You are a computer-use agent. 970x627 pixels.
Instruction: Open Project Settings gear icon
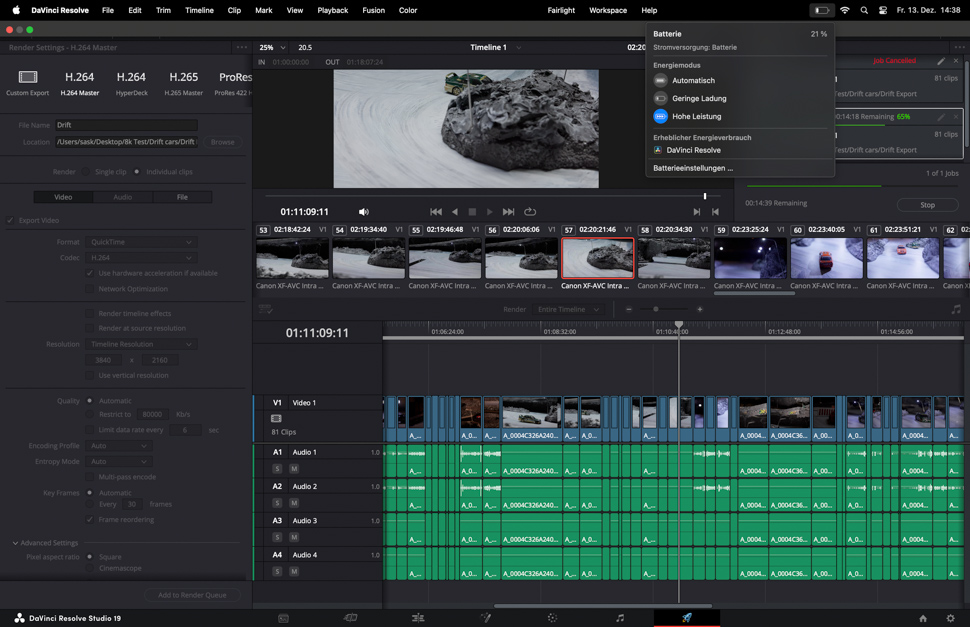[951, 618]
